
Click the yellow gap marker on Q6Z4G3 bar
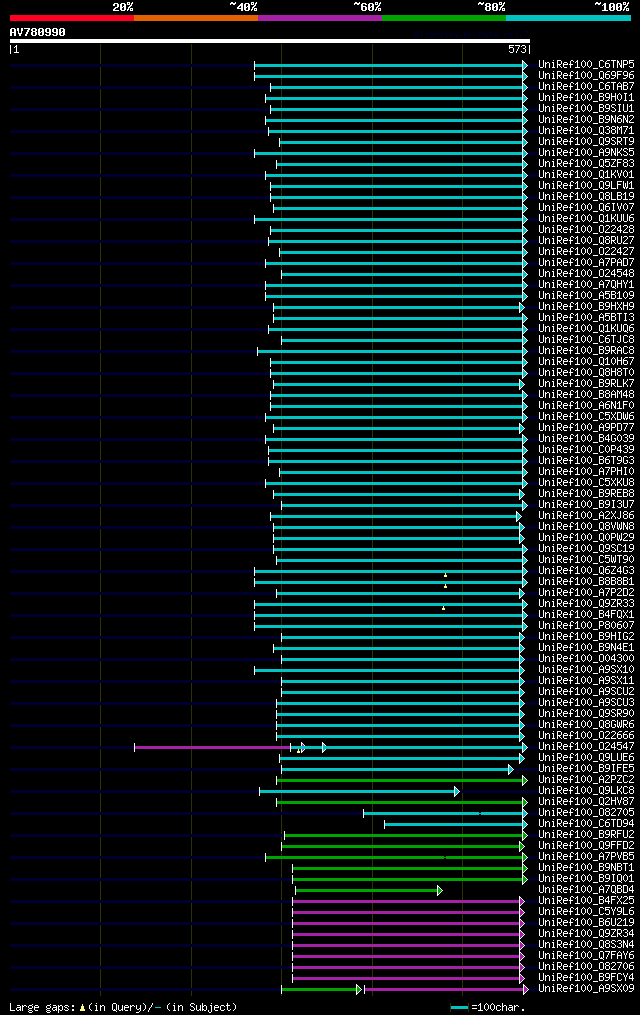point(445,575)
